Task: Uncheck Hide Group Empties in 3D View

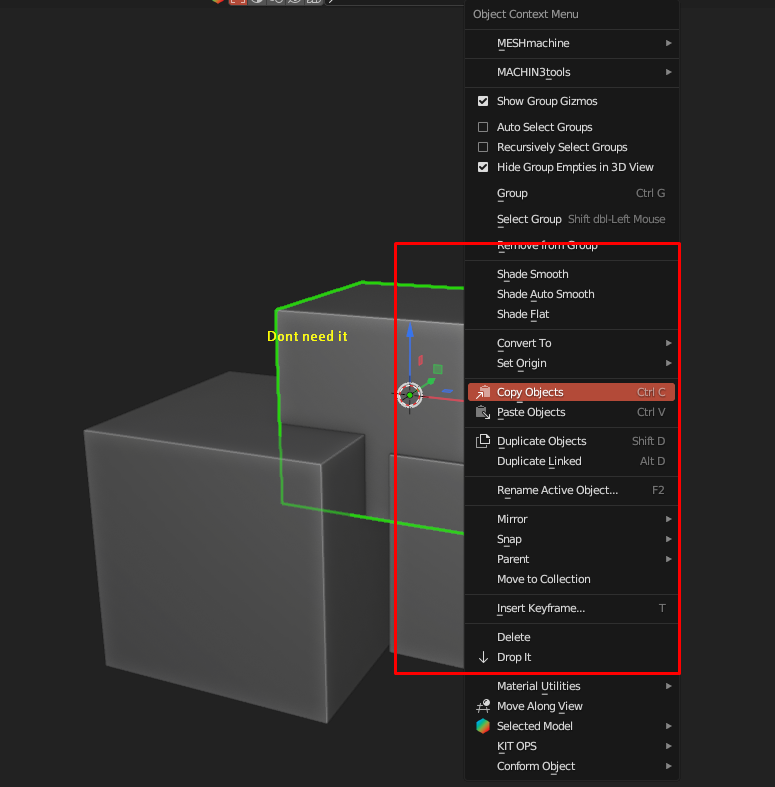Action: pyautogui.click(x=483, y=167)
